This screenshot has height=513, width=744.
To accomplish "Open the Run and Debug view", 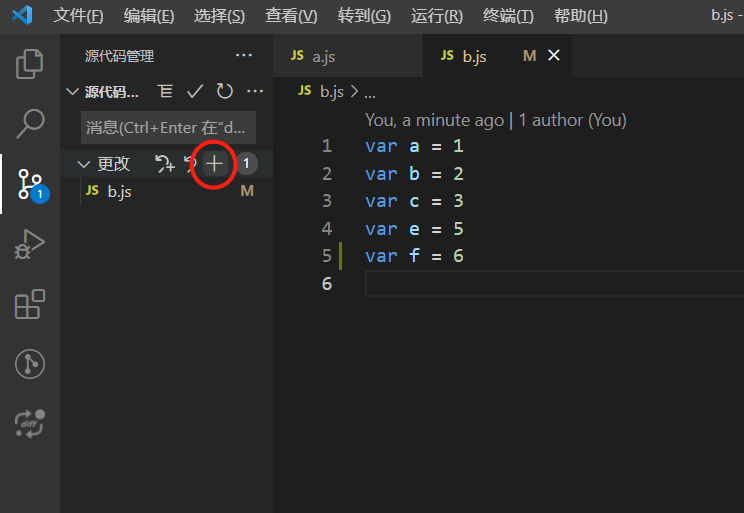I will 29,244.
